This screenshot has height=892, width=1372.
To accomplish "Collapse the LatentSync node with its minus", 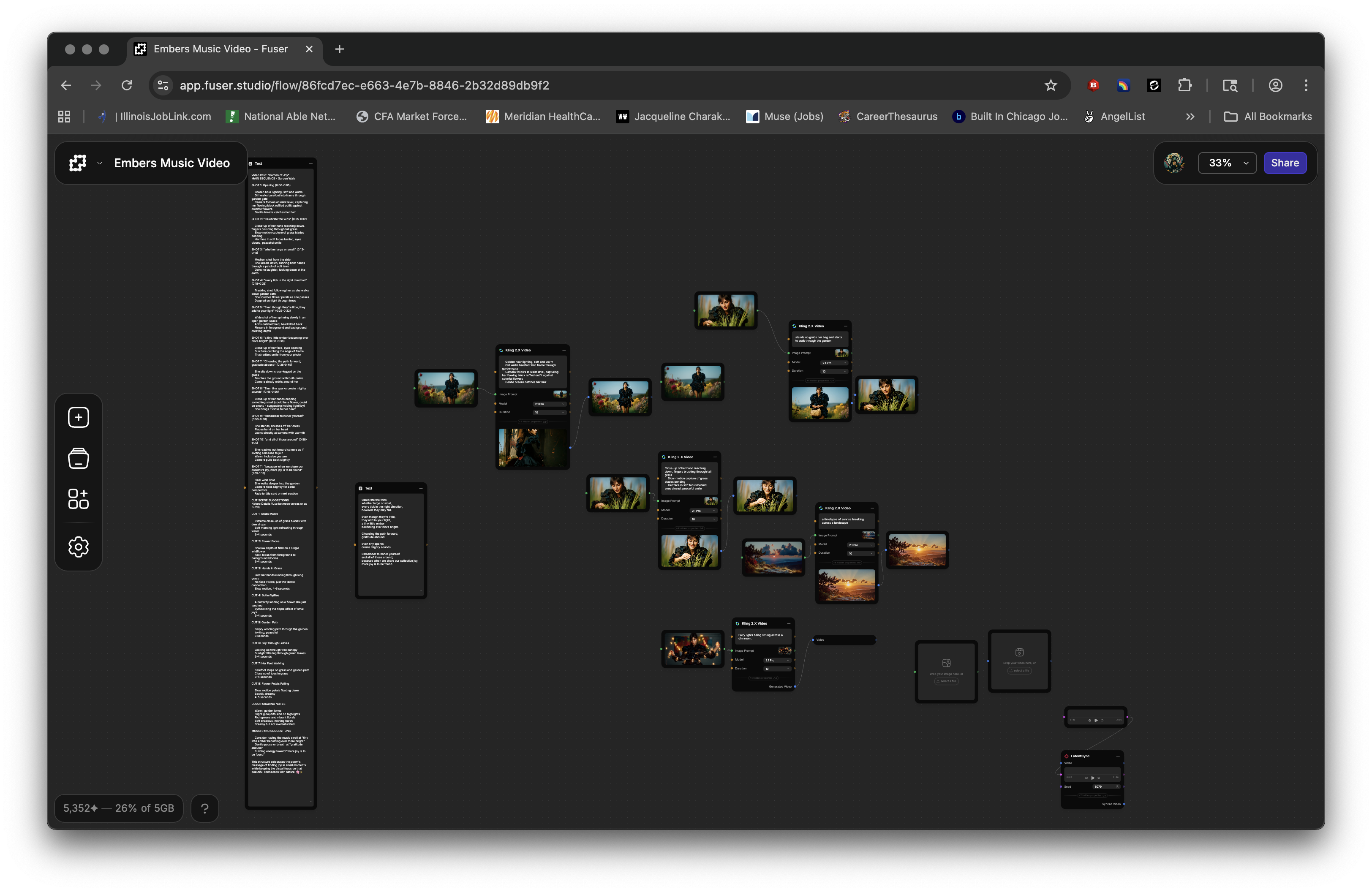I will click(1118, 756).
